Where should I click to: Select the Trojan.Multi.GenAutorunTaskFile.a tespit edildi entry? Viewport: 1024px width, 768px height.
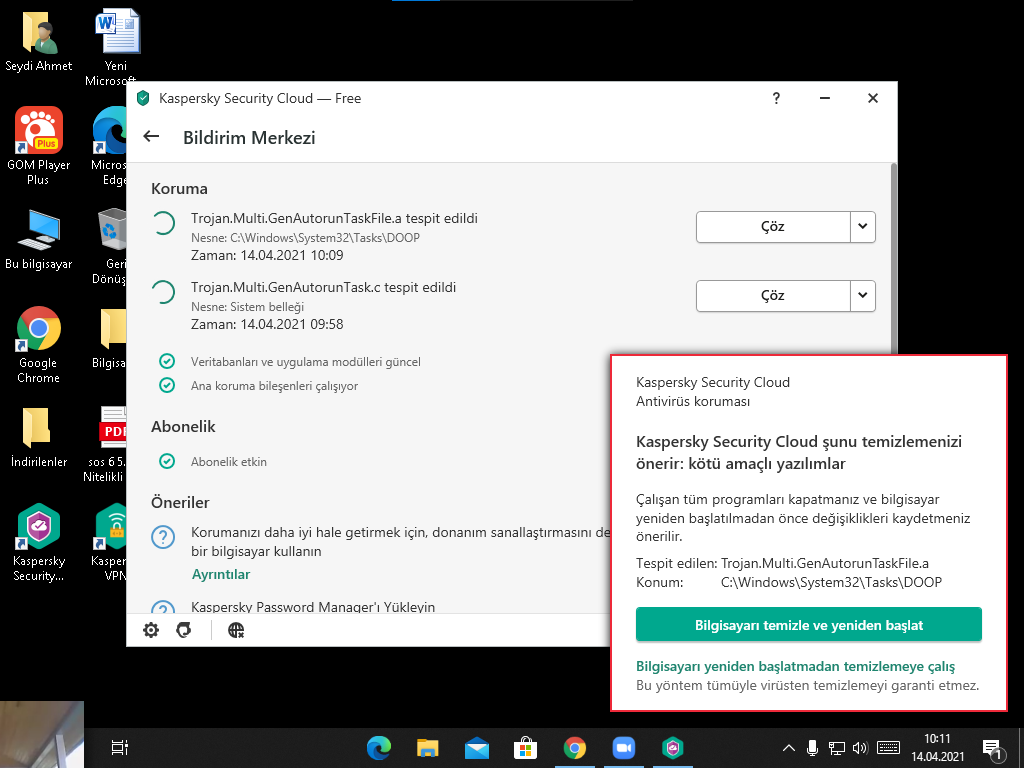click(x=334, y=219)
